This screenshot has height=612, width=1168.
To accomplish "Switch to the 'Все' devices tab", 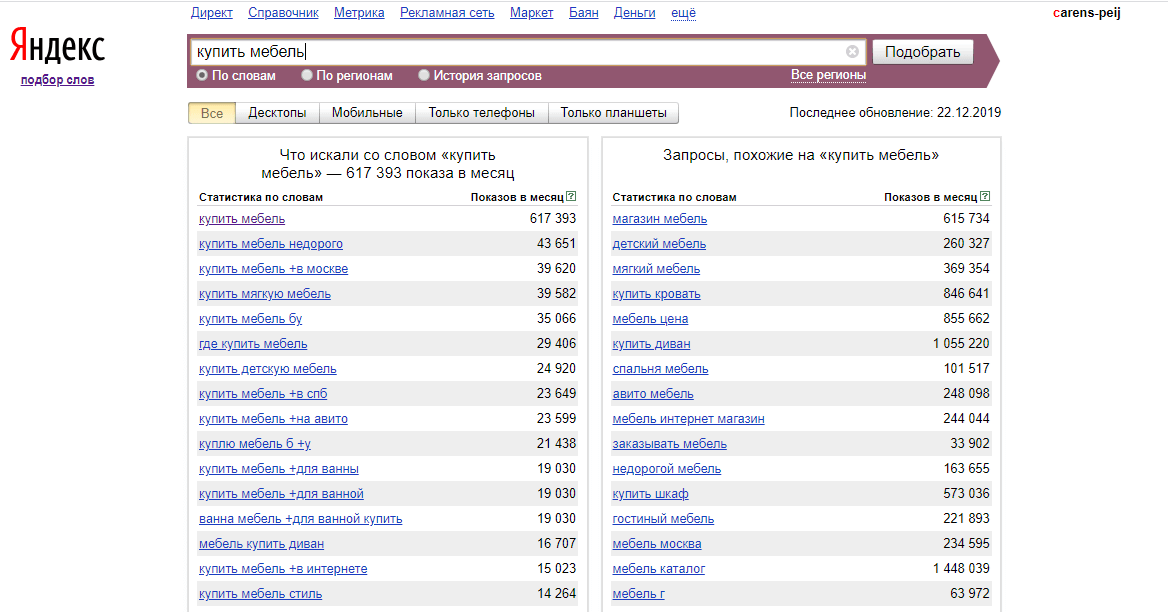I will tap(212, 113).
